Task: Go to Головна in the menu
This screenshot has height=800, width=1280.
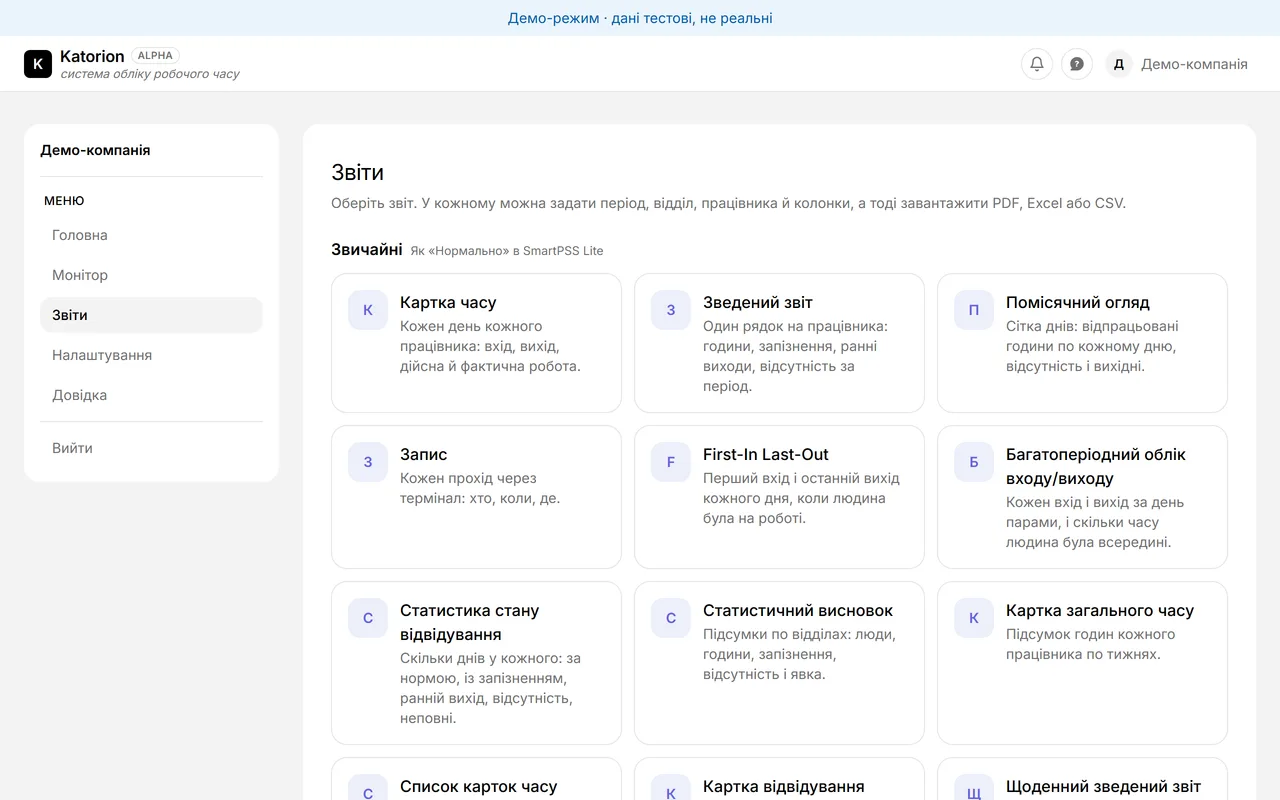Action: (151, 235)
